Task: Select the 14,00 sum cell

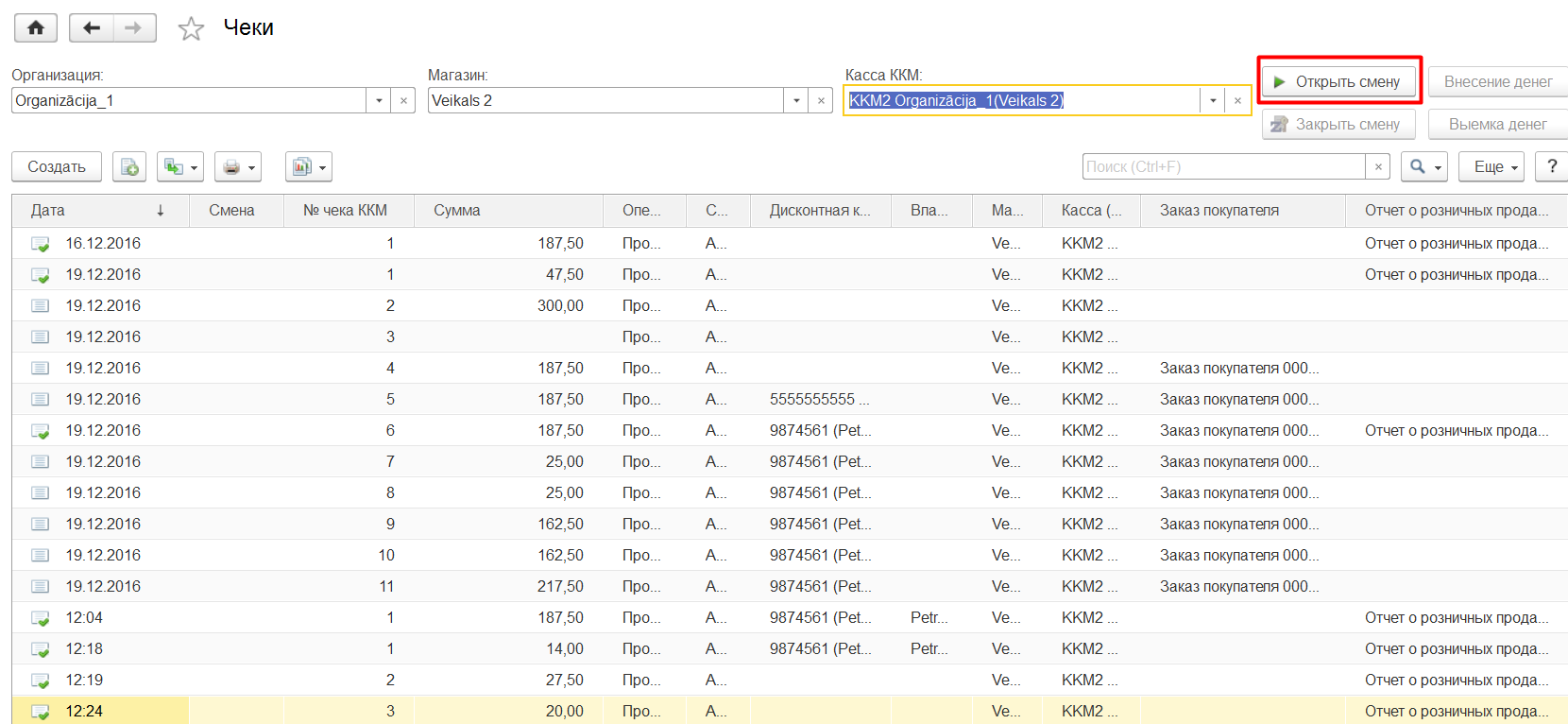Action: 508,649
